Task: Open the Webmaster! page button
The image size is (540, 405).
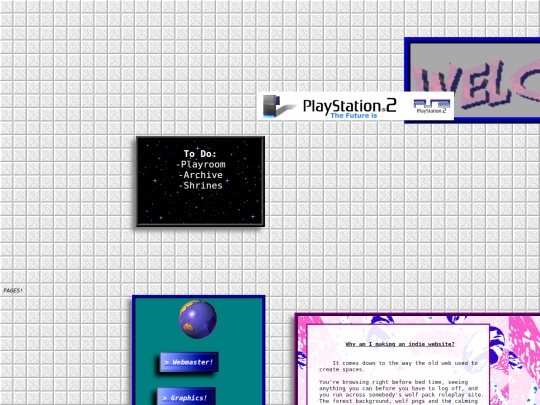Action: tap(189, 362)
